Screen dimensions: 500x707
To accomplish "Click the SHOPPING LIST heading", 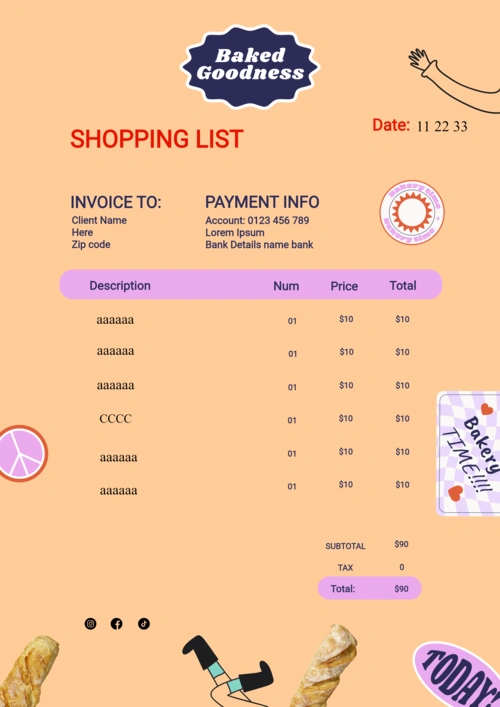I will coord(157,139).
